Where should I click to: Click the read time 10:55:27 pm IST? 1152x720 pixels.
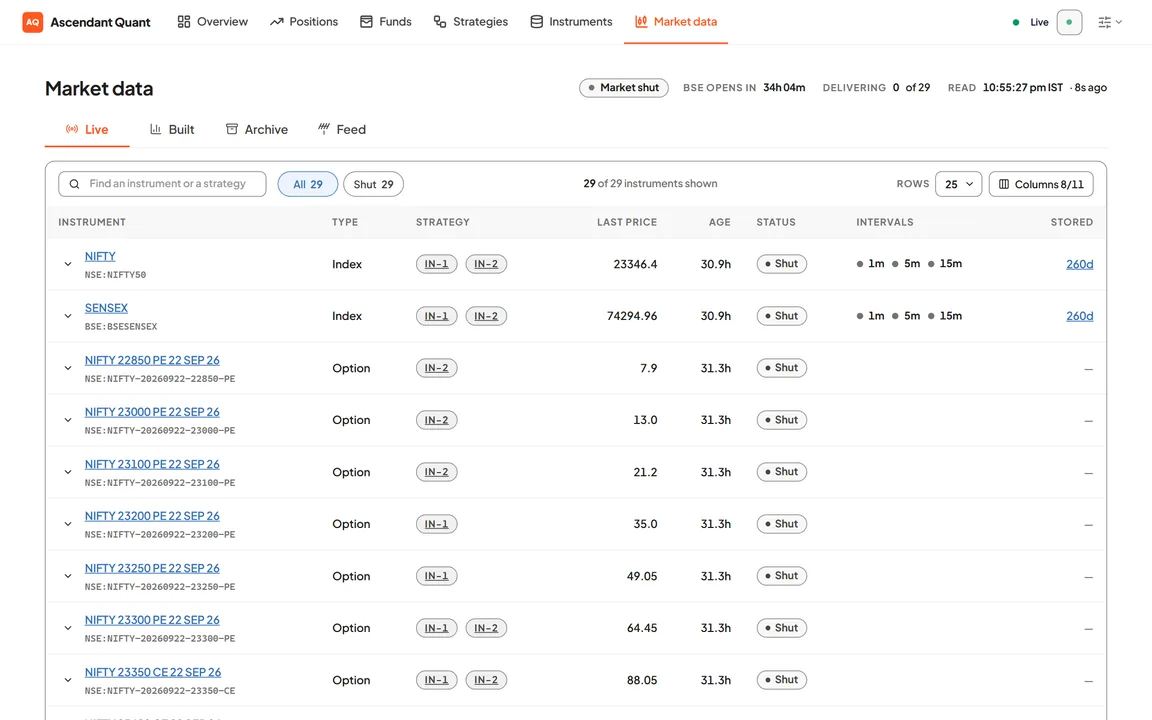pos(1023,87)
